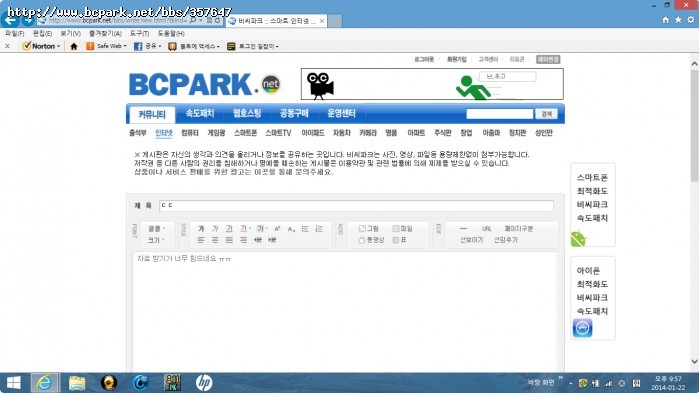Attach a file using 파일
This screenshot has width=700, height=393.
[402, 229]
